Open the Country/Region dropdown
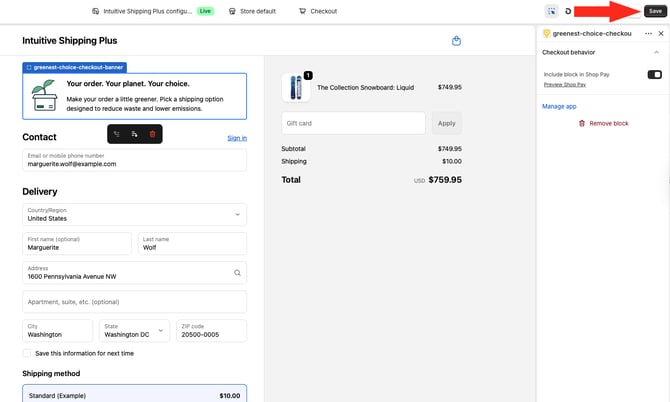Viewport: 670px width, 402px height. click(x=135, y=214)
